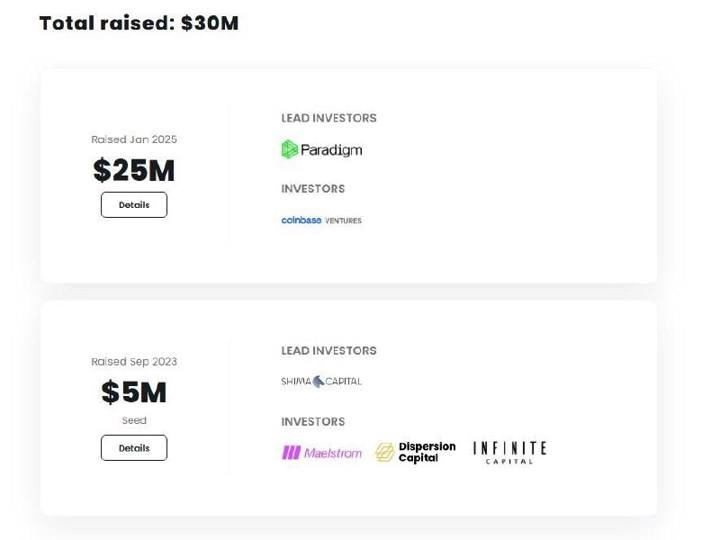Open the Coinbase Ventures investor logo
This screenshot has height=540, width=720.
coord(321,220)
